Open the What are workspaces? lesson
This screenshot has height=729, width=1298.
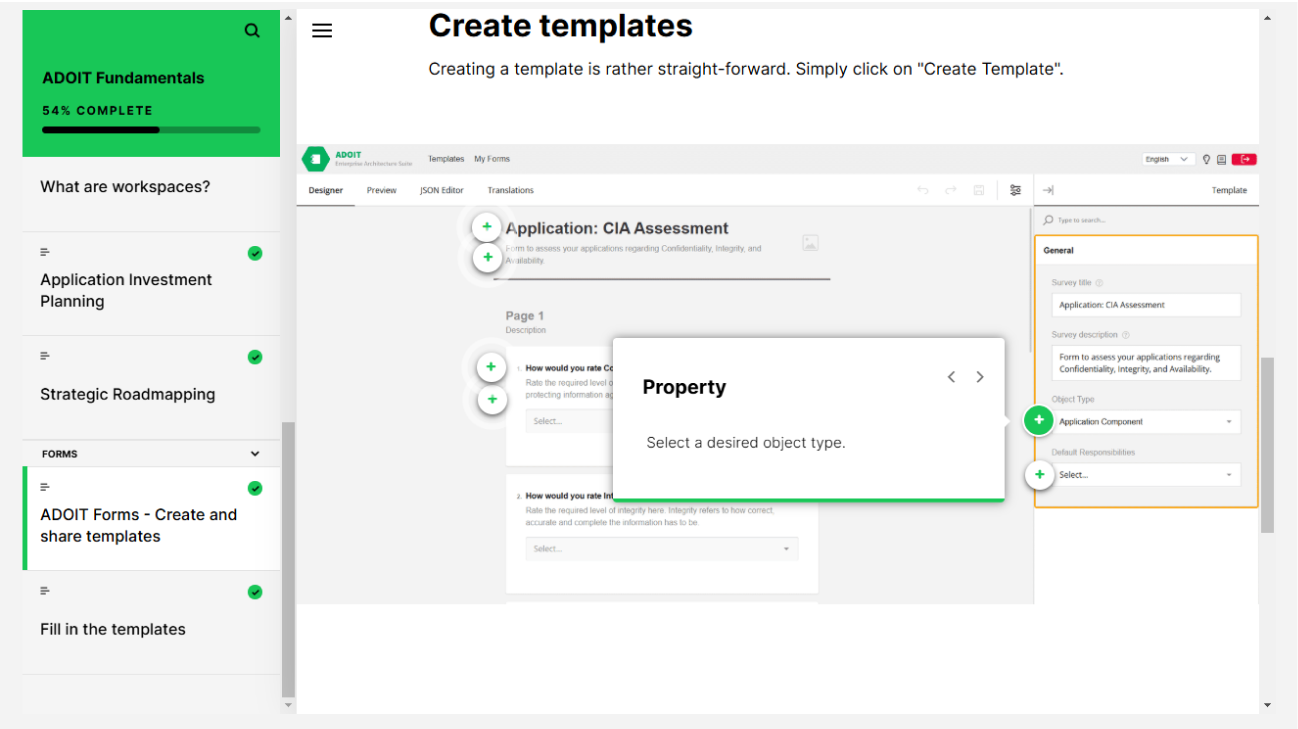point(125,187)
